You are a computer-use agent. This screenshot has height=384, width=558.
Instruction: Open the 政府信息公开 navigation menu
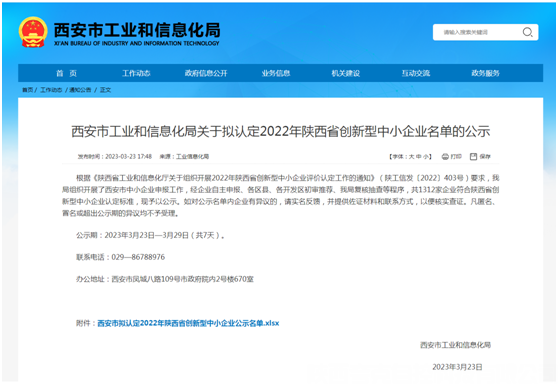(x=206, y=73)
